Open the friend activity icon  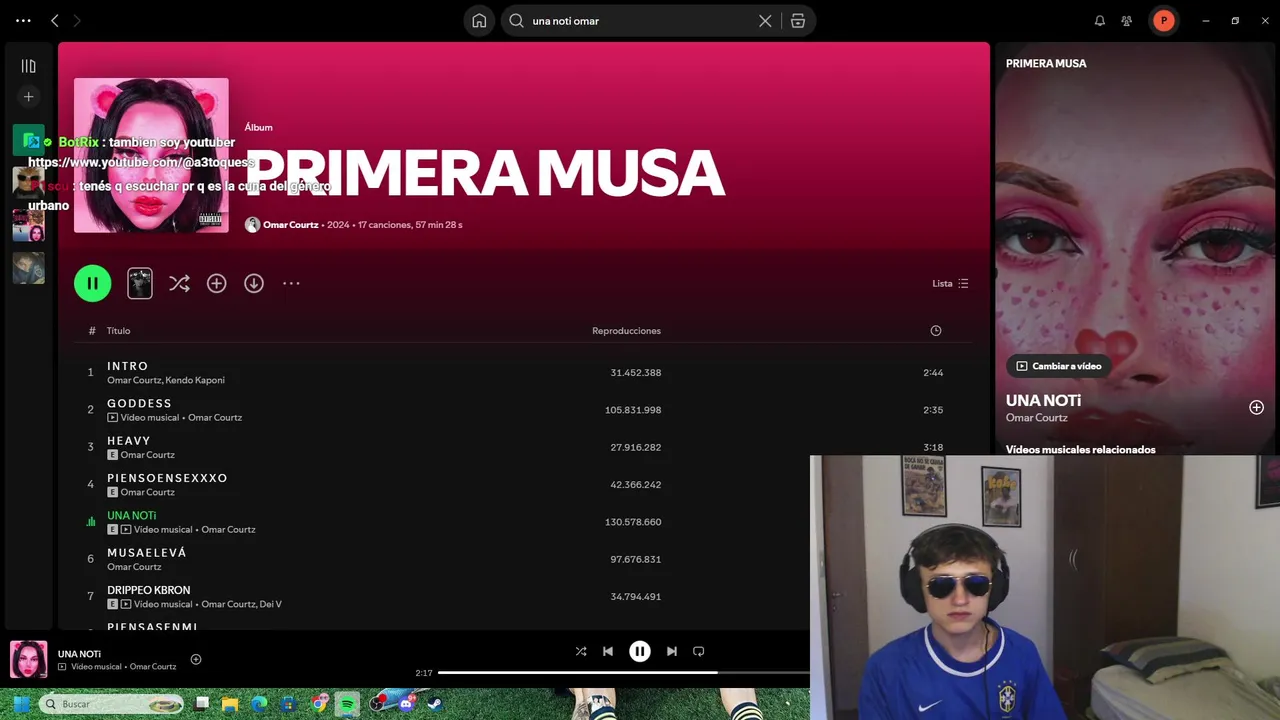1127,21
